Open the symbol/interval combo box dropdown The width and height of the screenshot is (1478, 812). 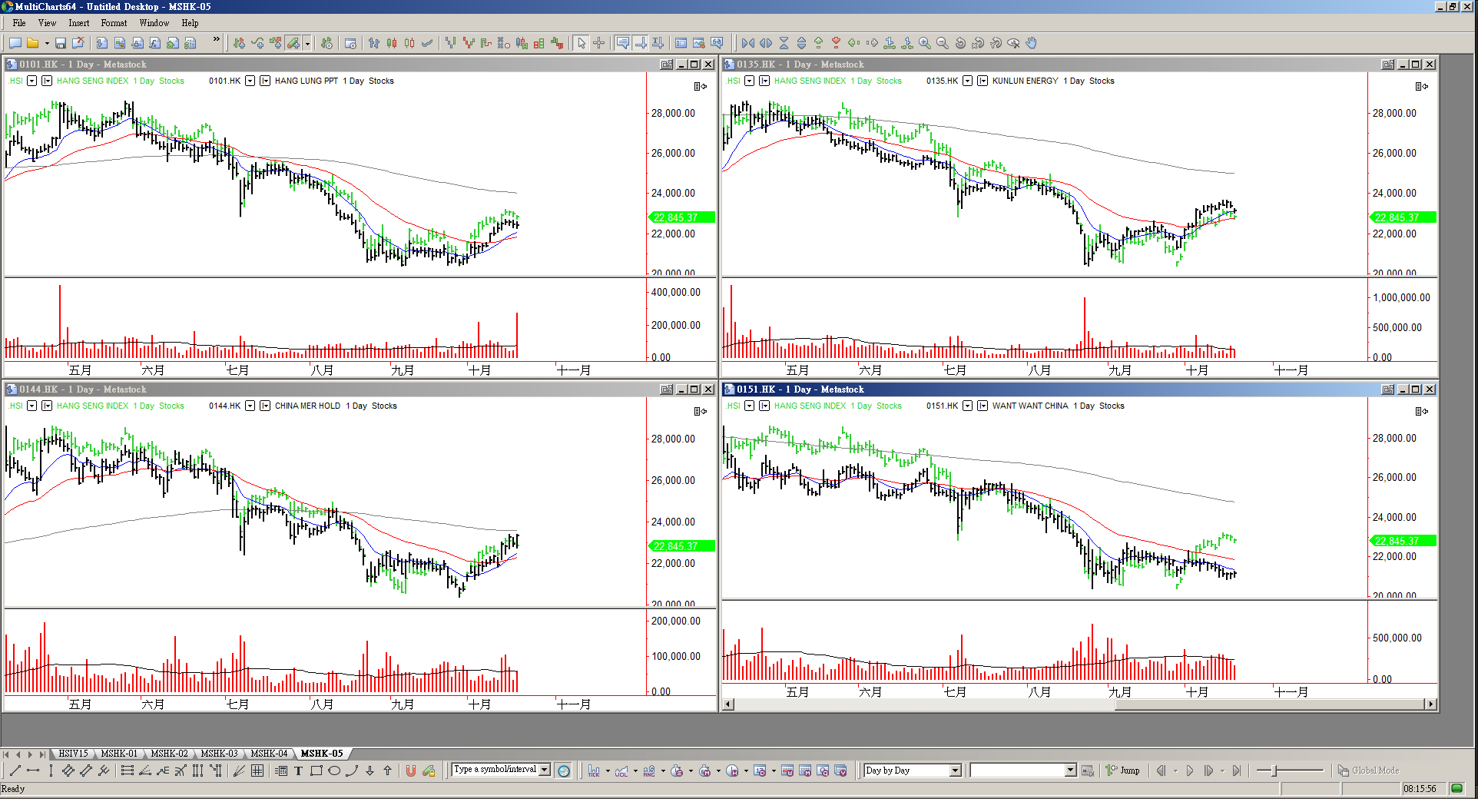(x=545, y=770)
